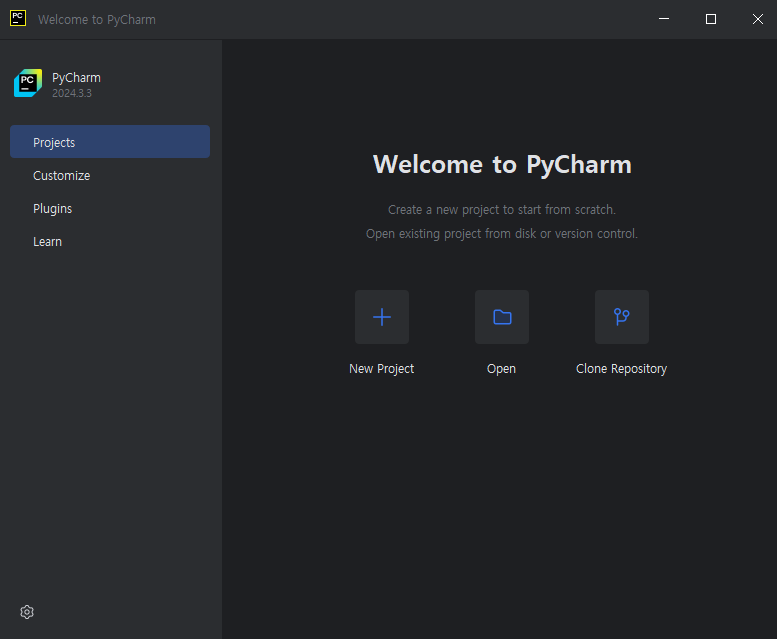Viewport: 777px width, 639px height.
Task: Maximize the Welcome to PyCharm window
Action: point(711,19)
